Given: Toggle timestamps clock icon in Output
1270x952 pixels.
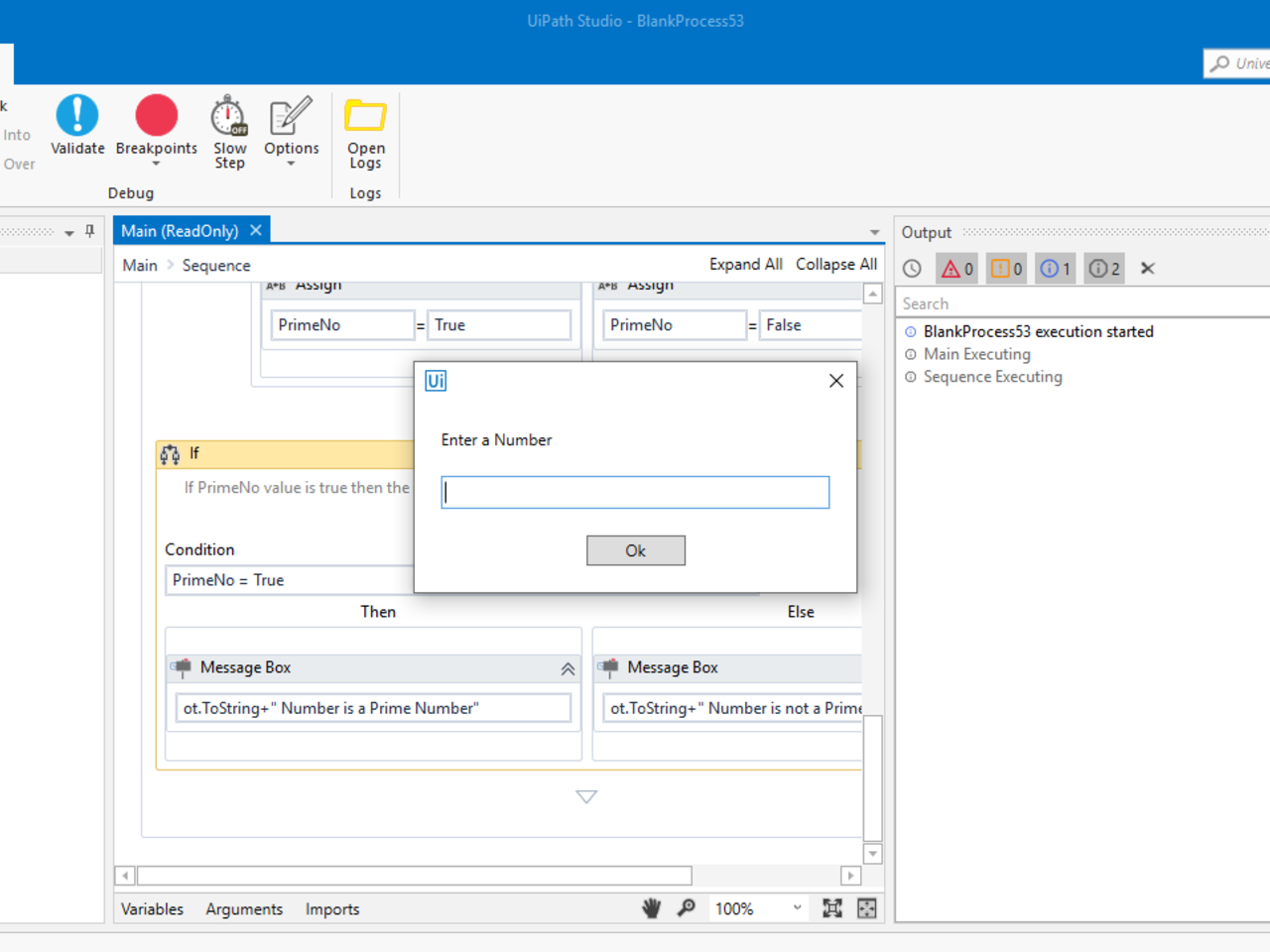Looking at the screenshot, I should click(x=912, y=269).
